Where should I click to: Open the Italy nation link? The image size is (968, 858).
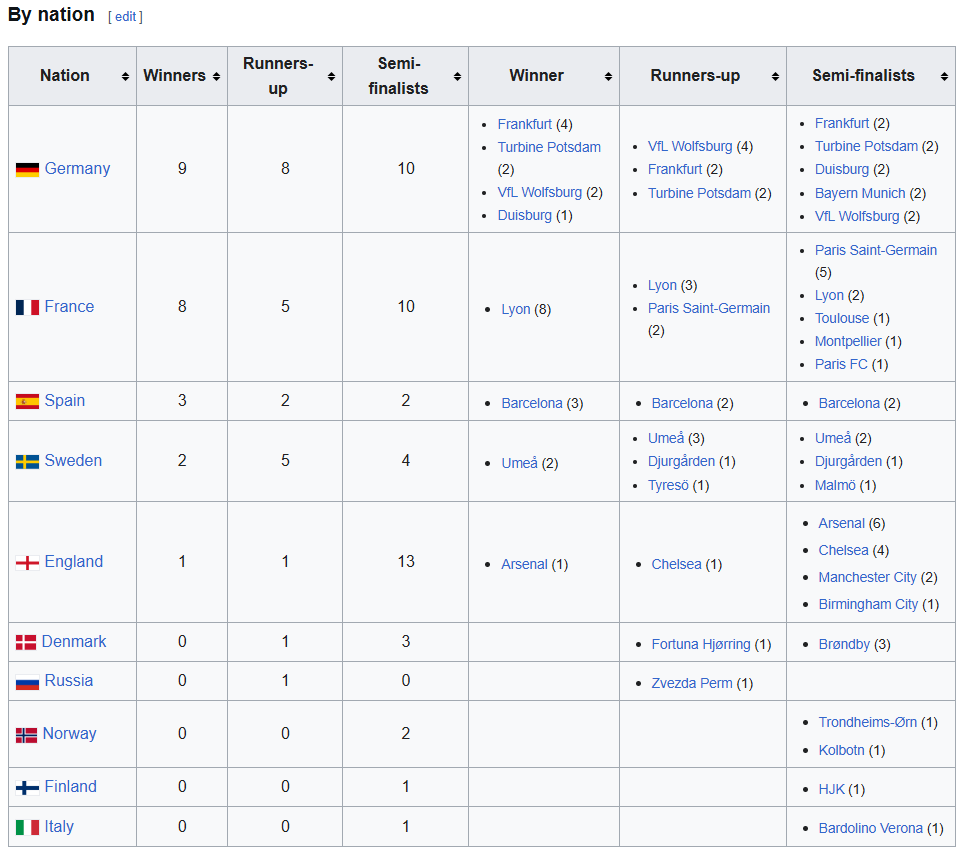click(x=59, y=827)
